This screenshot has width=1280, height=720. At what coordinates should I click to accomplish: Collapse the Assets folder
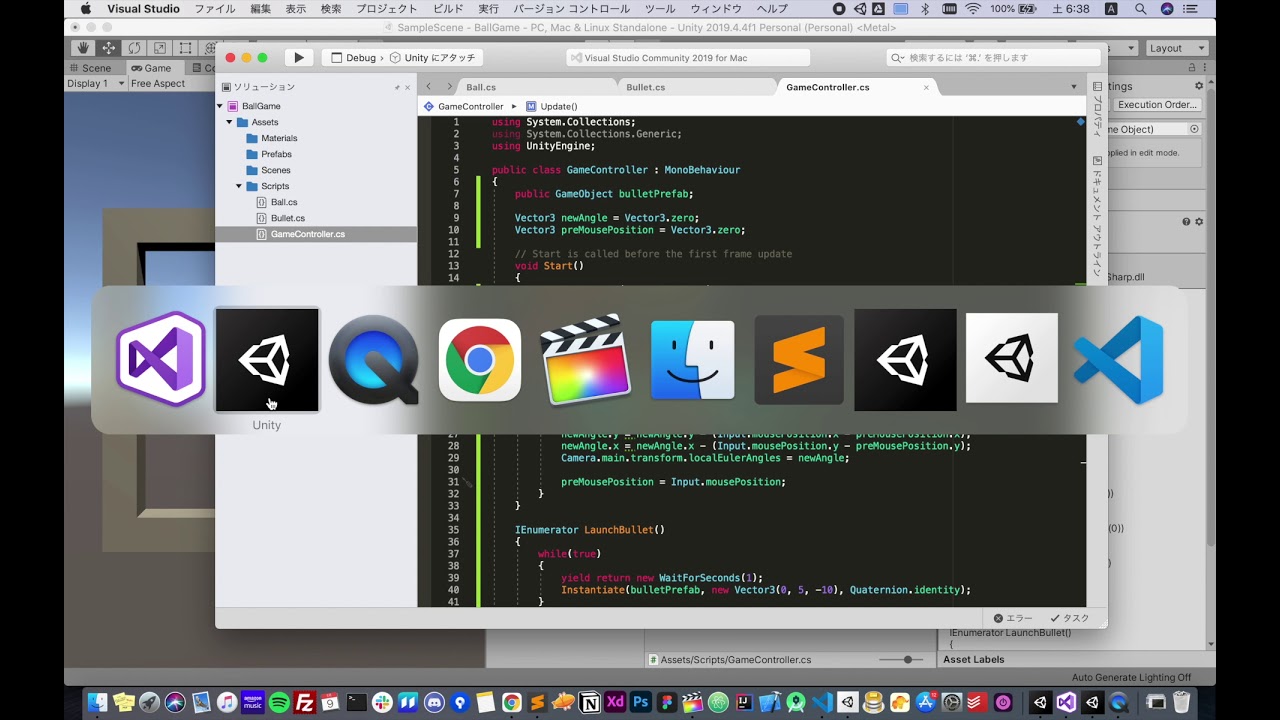(229, 122)
